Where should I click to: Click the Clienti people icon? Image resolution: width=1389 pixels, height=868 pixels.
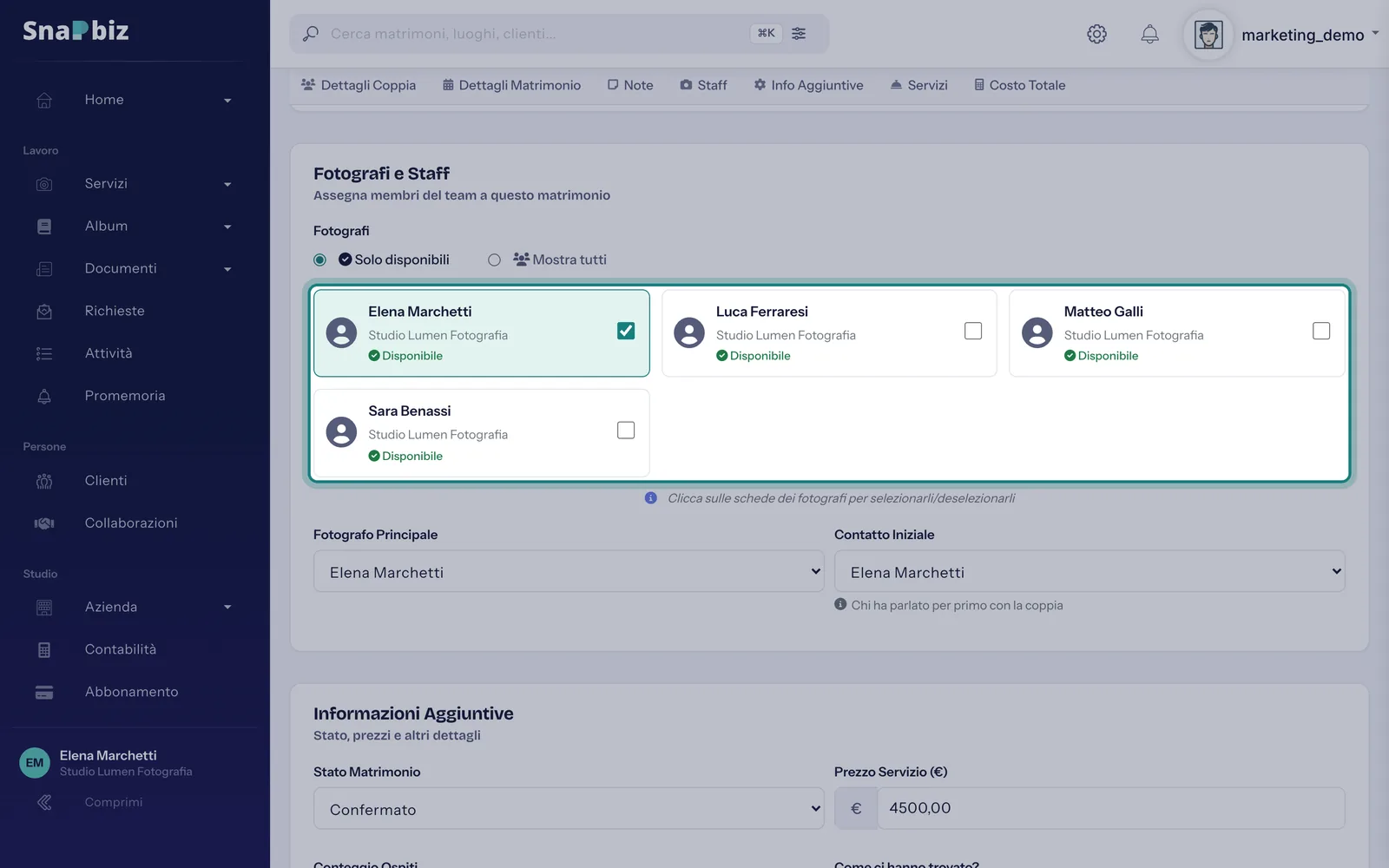(44, 481)
